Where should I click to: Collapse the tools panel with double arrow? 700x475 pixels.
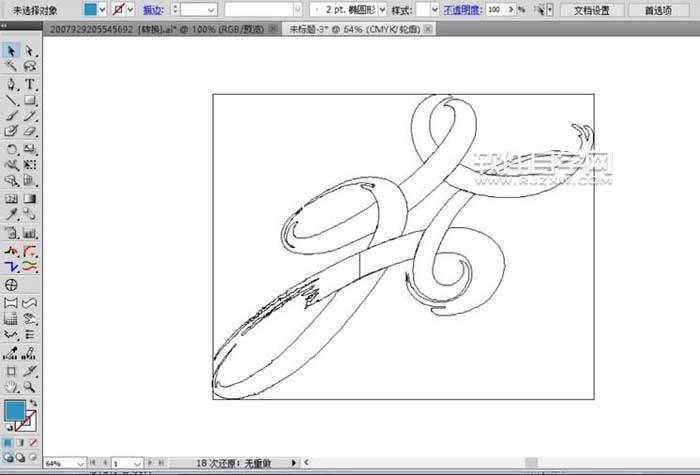[4, 26]
